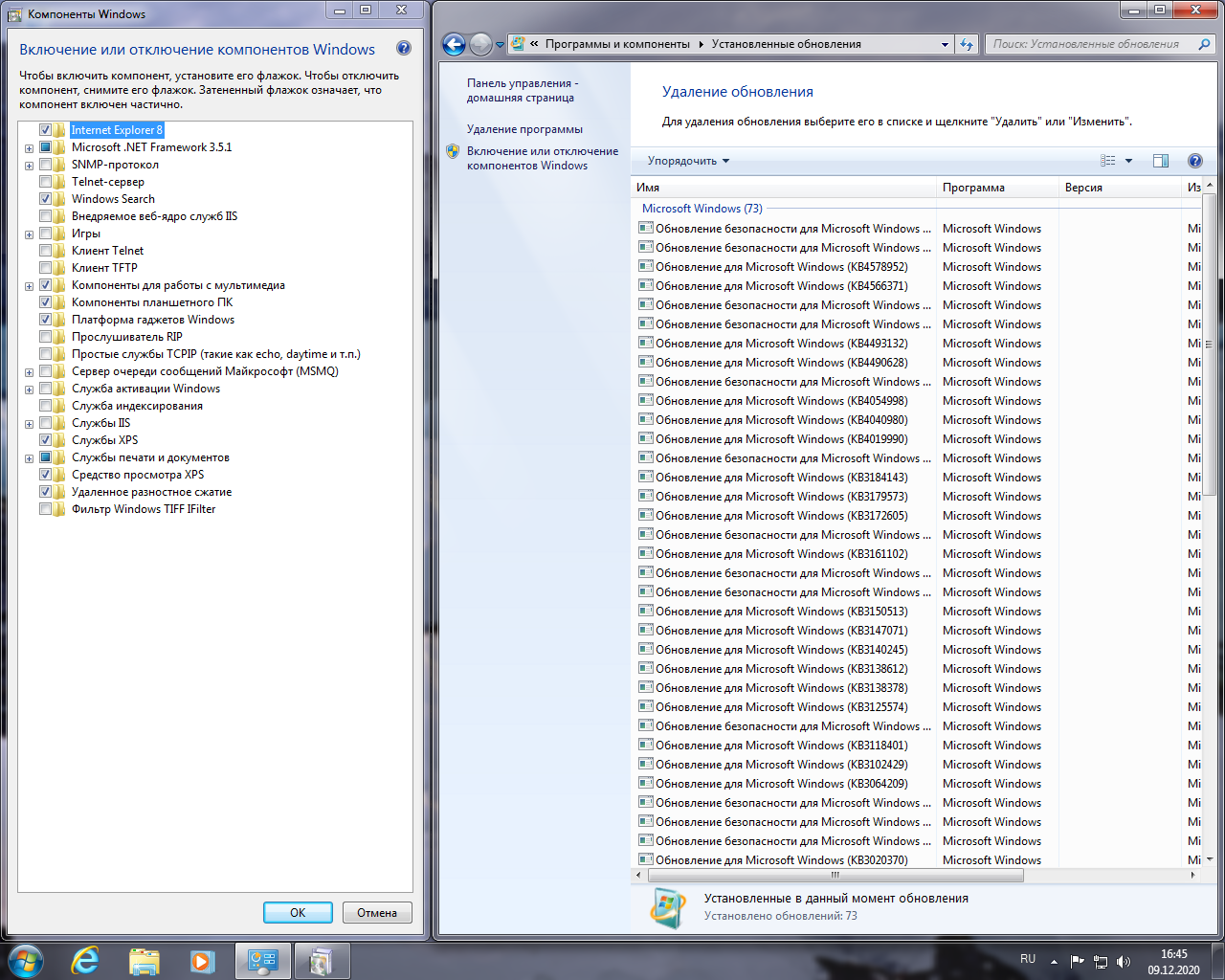Click the refresh button next to the address bar
The height and width of the screenshot is (980, 1225).
(x=967, y=44)
